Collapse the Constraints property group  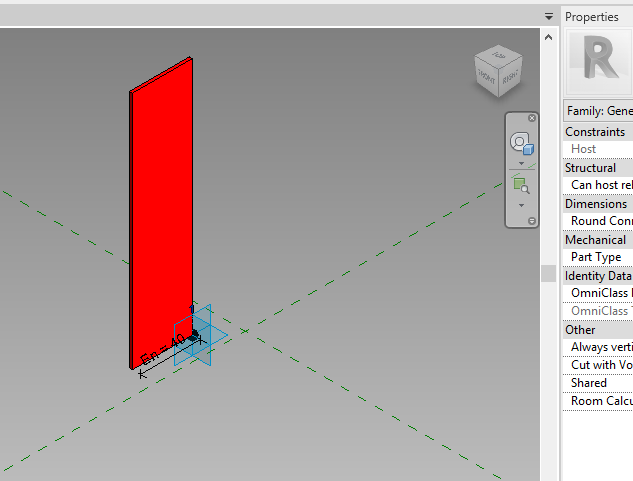598,132
